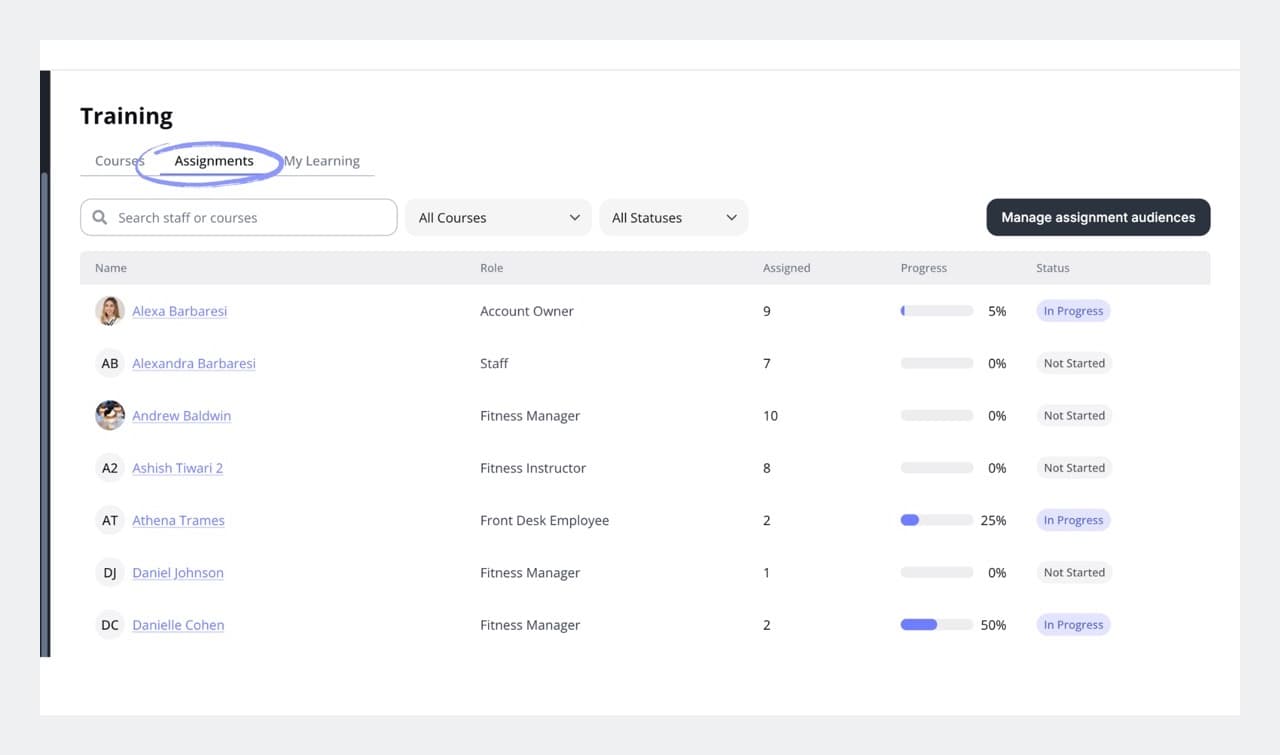The width and height of the screenshot is (1280, 755).
Task: Click Daniel Johnson's 0% progress bar
Action: coord(937,572)
